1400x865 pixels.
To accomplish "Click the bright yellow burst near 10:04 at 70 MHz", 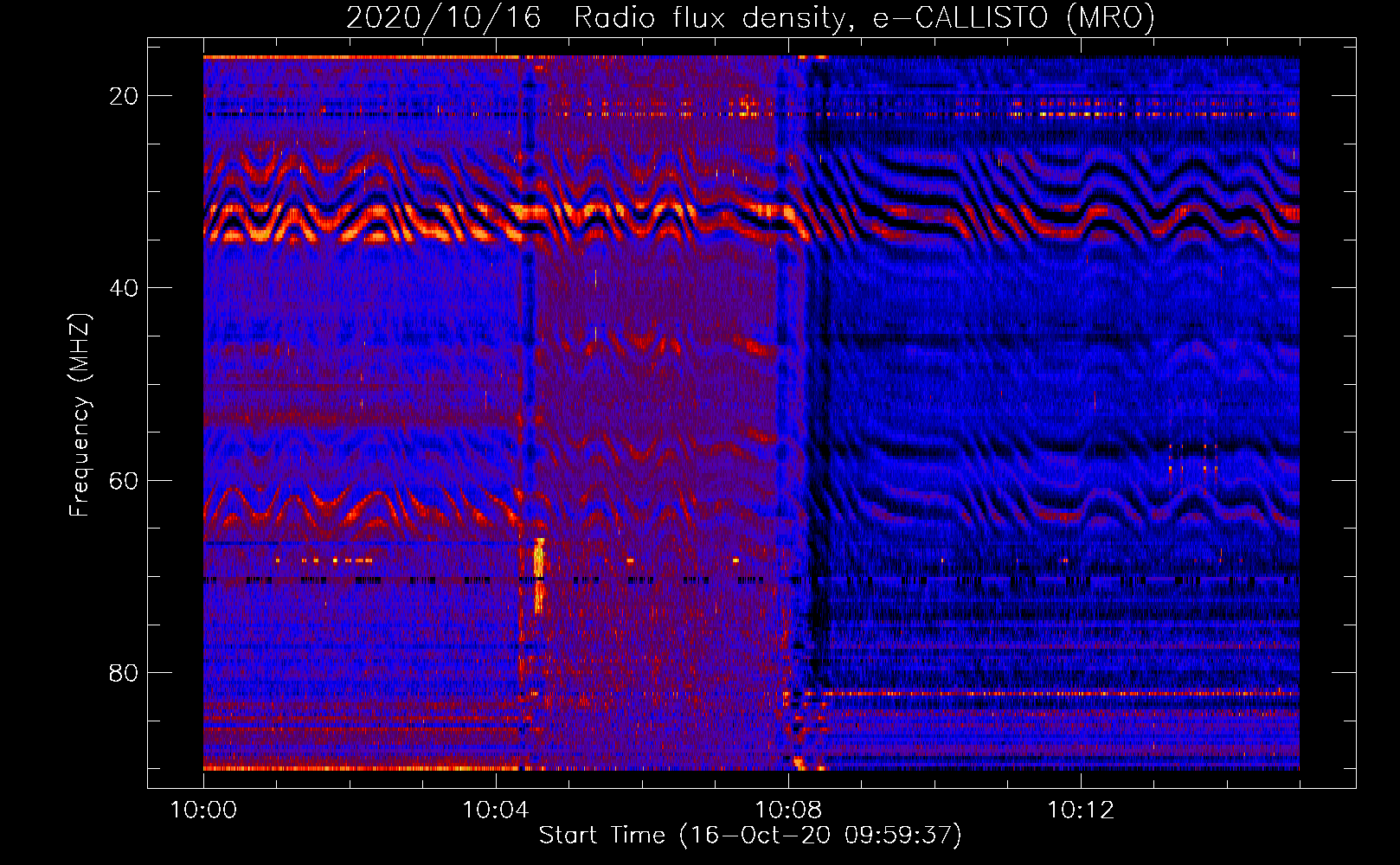I will 540,574.
